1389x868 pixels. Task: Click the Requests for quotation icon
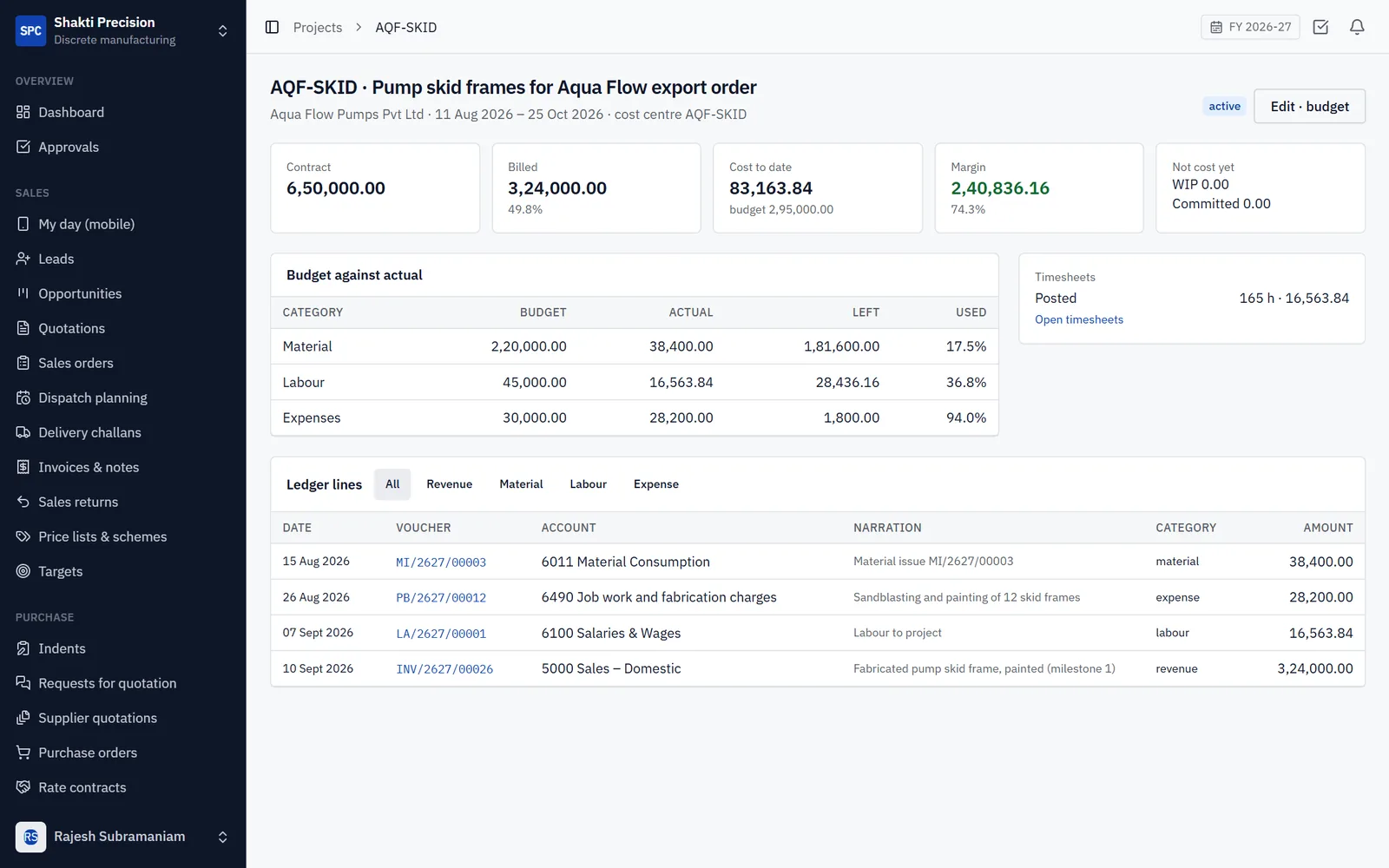(x=23, y=683)
